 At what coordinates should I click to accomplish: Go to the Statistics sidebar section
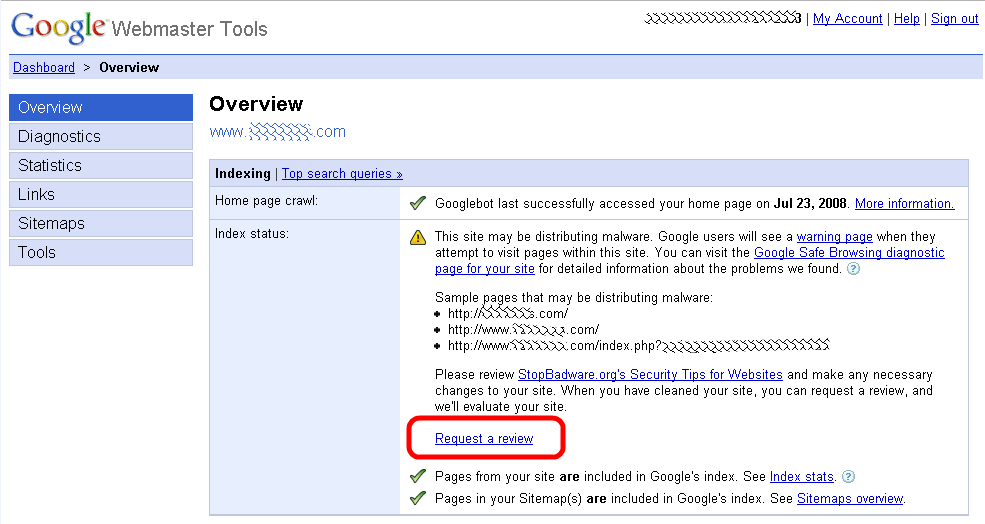tap(101, 165)
